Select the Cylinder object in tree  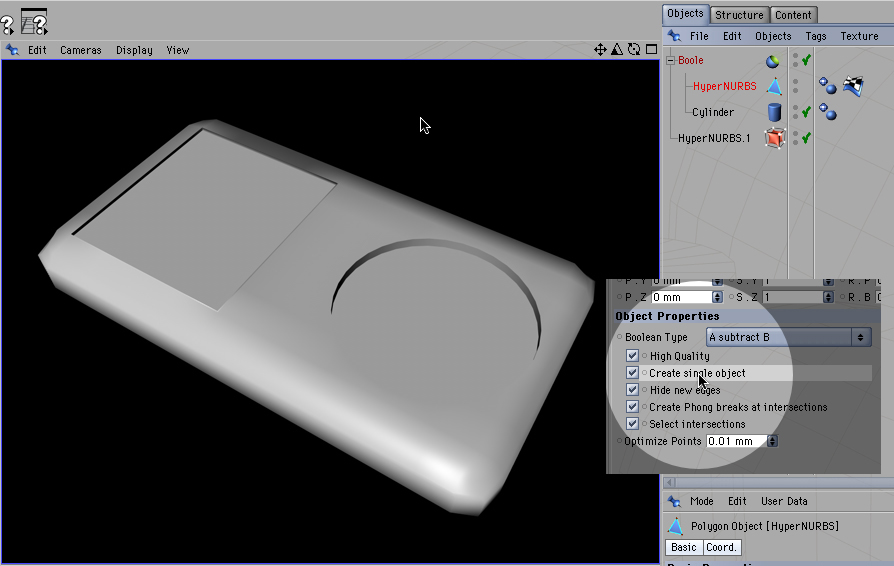click(x=713, y=112)
